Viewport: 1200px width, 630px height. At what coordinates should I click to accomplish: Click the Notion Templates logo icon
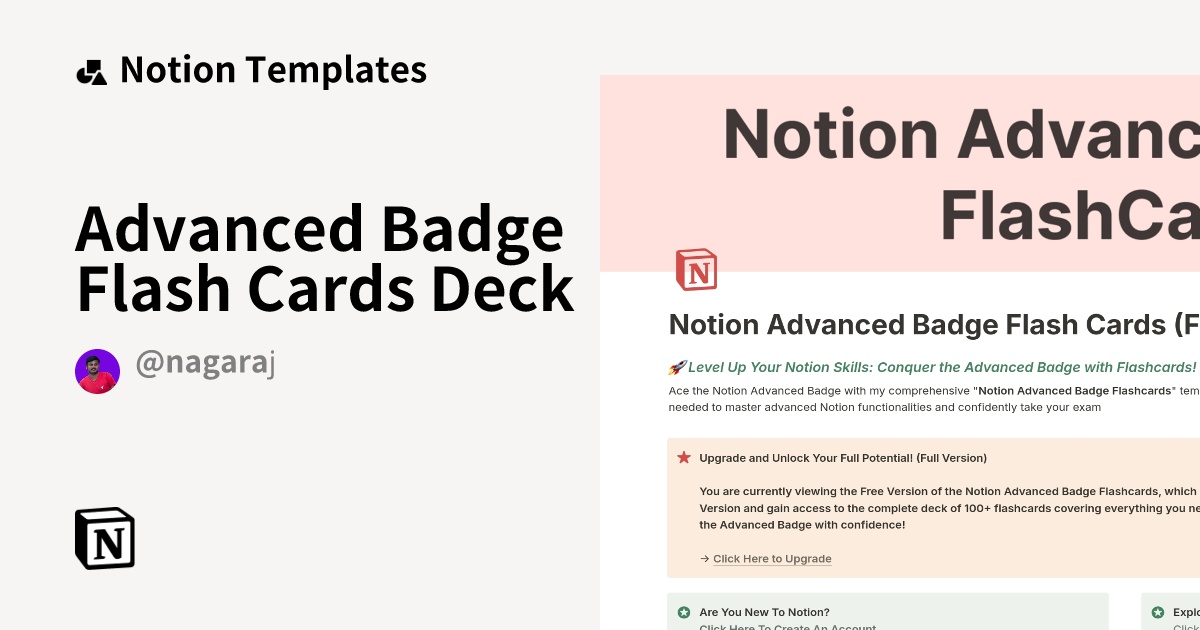(x=92, y=69)
